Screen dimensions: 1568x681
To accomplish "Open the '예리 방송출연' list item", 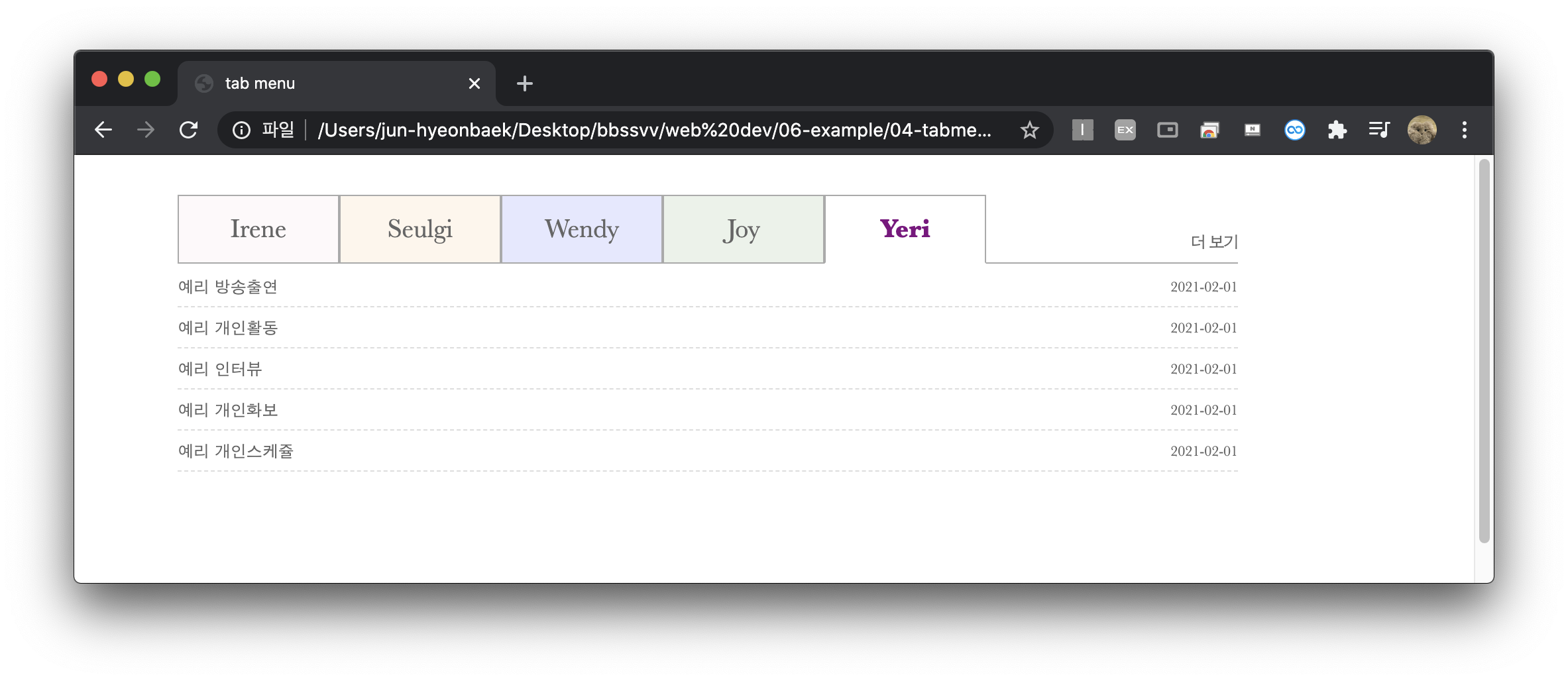I will coord(228,287).
